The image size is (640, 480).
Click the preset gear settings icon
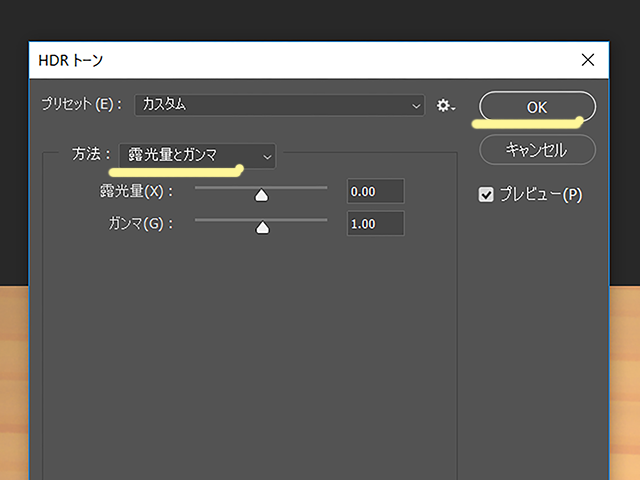[445, 105]
